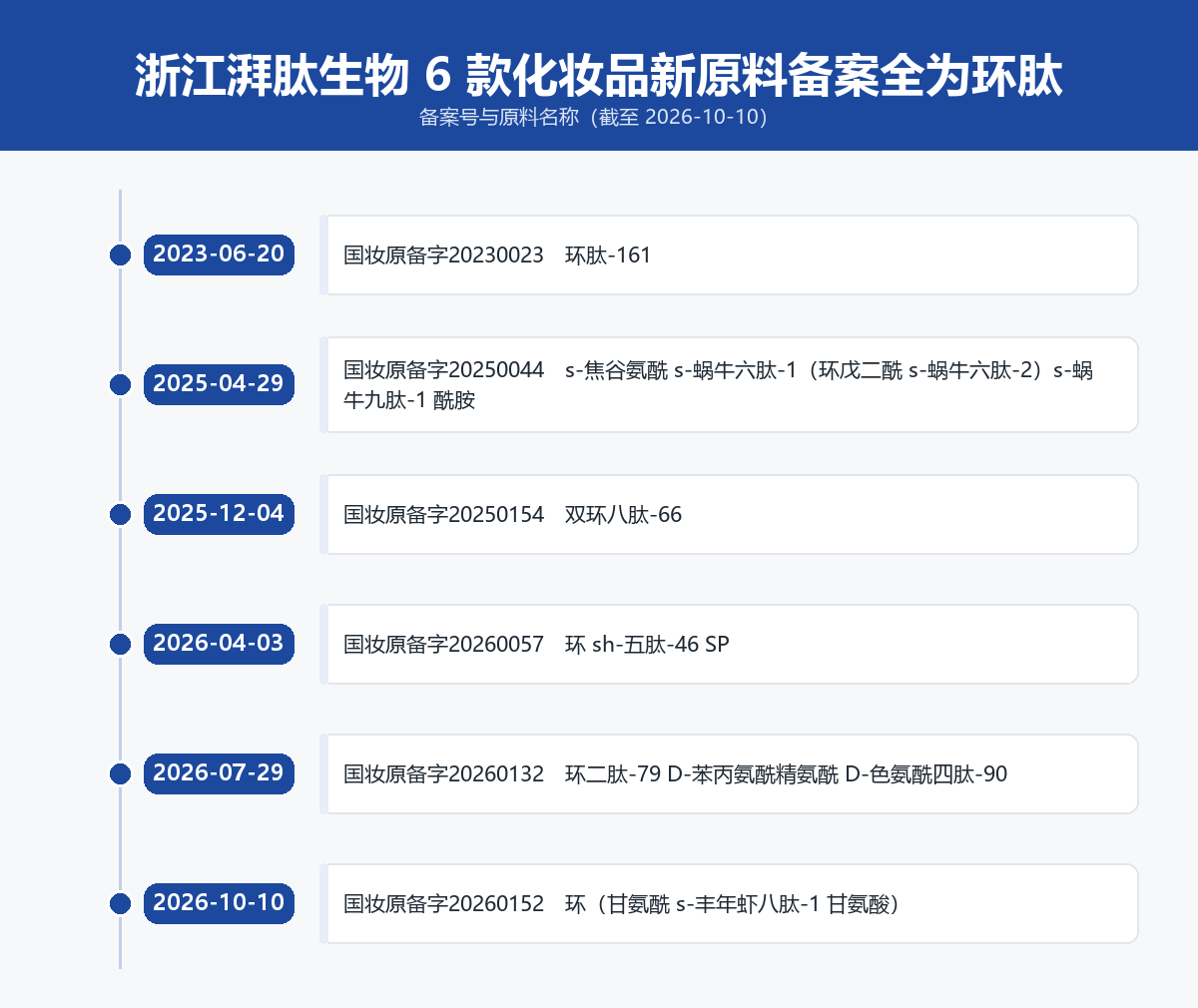Open the card for 国妆原备字20260132
Screen dimensions: 1198x1008
click(729, 773)
